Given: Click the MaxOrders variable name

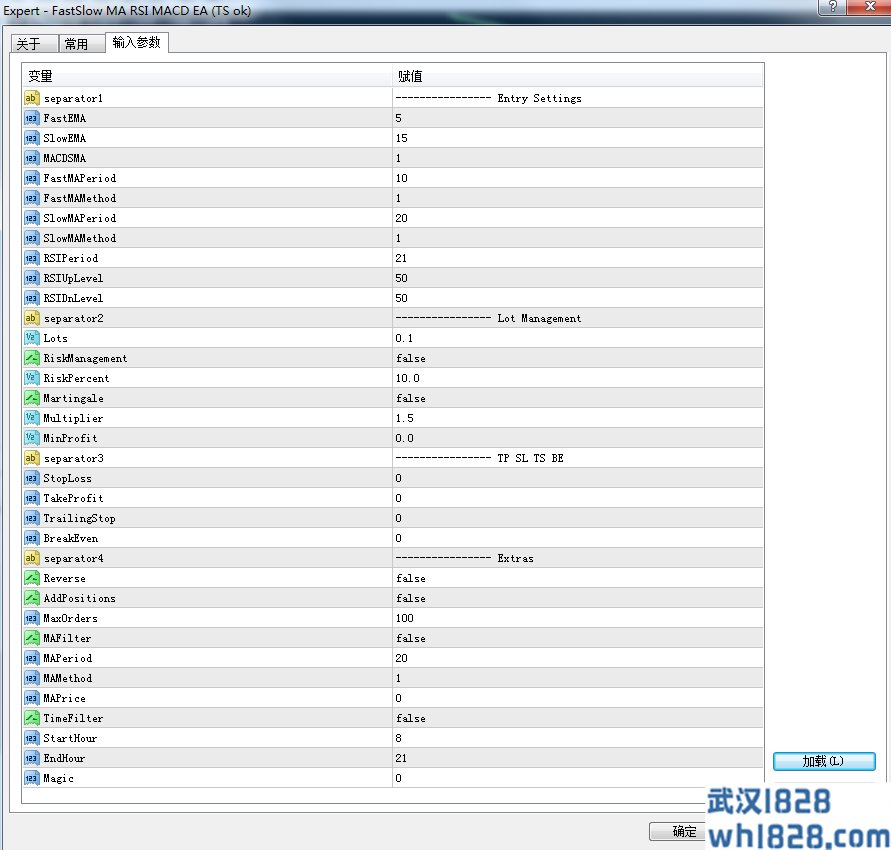Looking at the screenshot, I should pyautogui.click(x=70, y=618).
